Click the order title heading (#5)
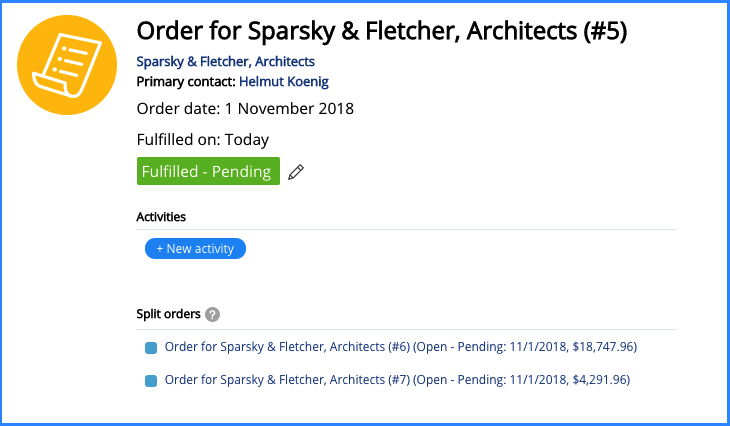 click(382, 31)
